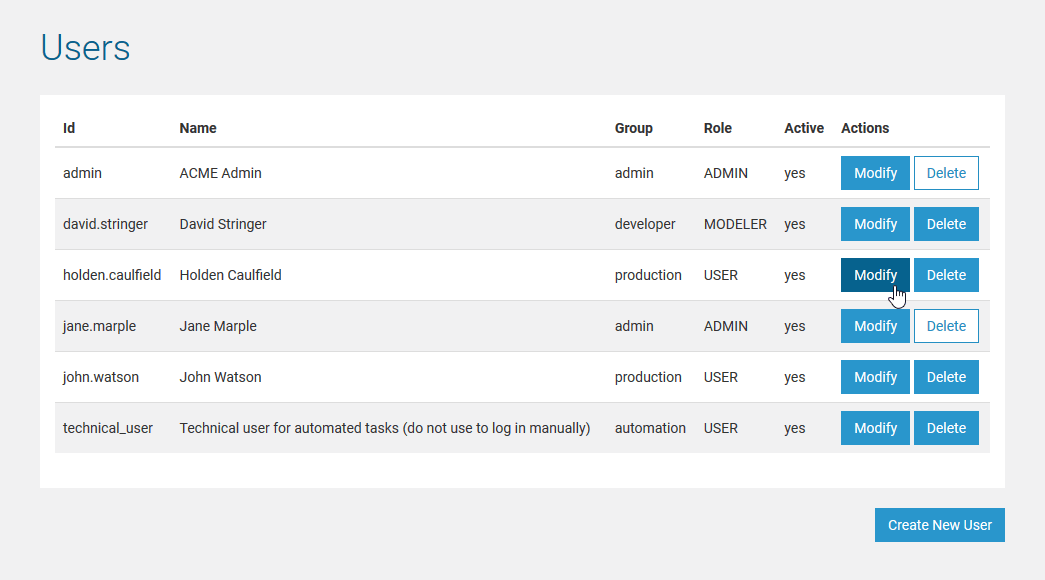1045x580 pixels.
Task: Click the Id column header
Action: point(69,128)
